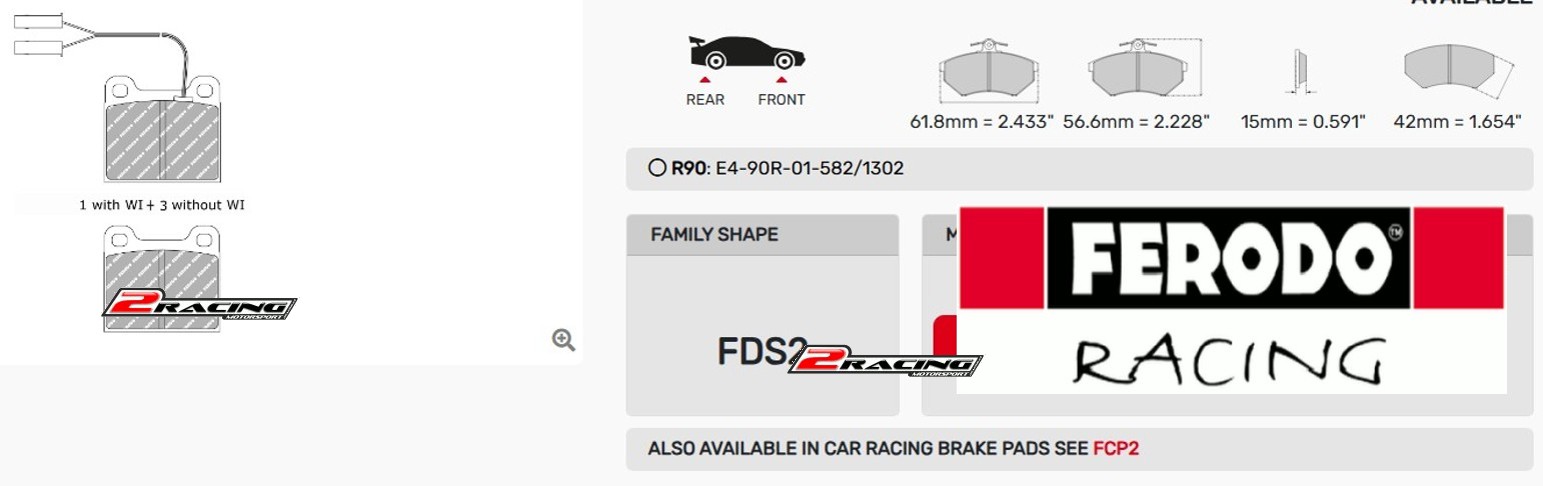Click the red block left of FERODO
This screenshot has height=486, width=1543.
1002,258
